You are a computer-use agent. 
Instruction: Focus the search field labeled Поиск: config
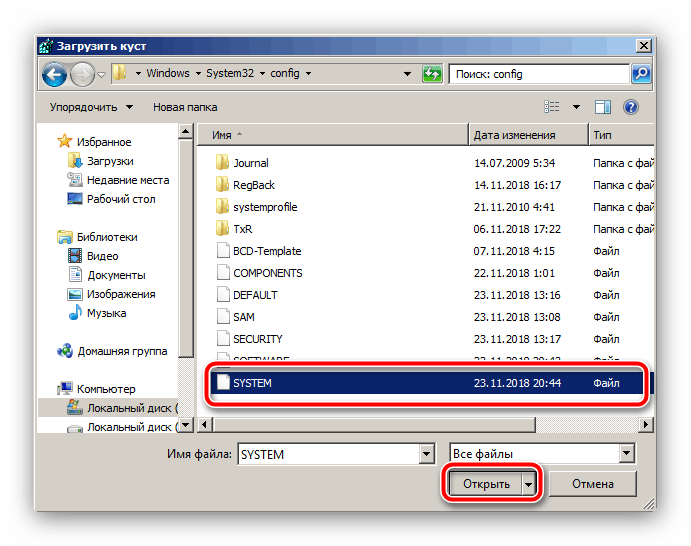point(539,74)
